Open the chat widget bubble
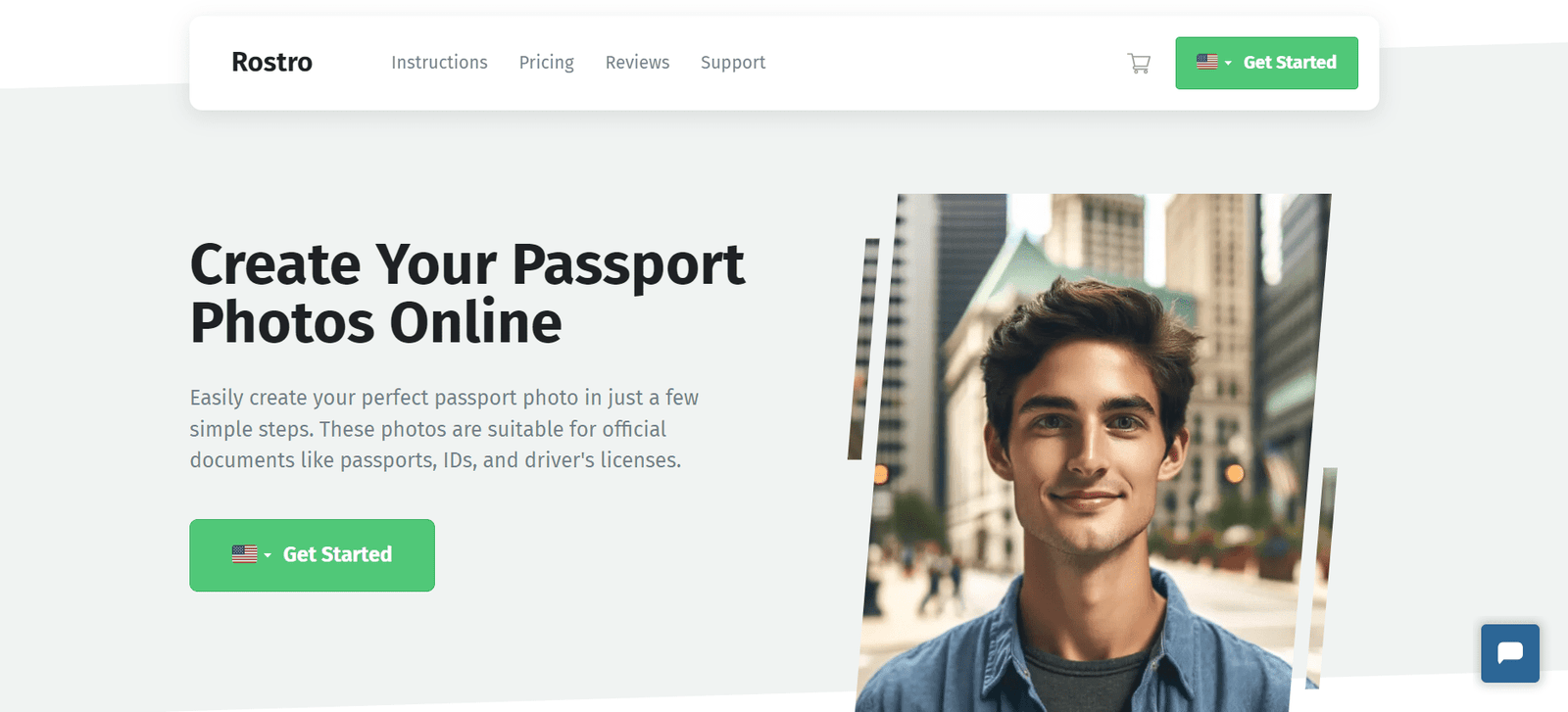 point(1510,653)
